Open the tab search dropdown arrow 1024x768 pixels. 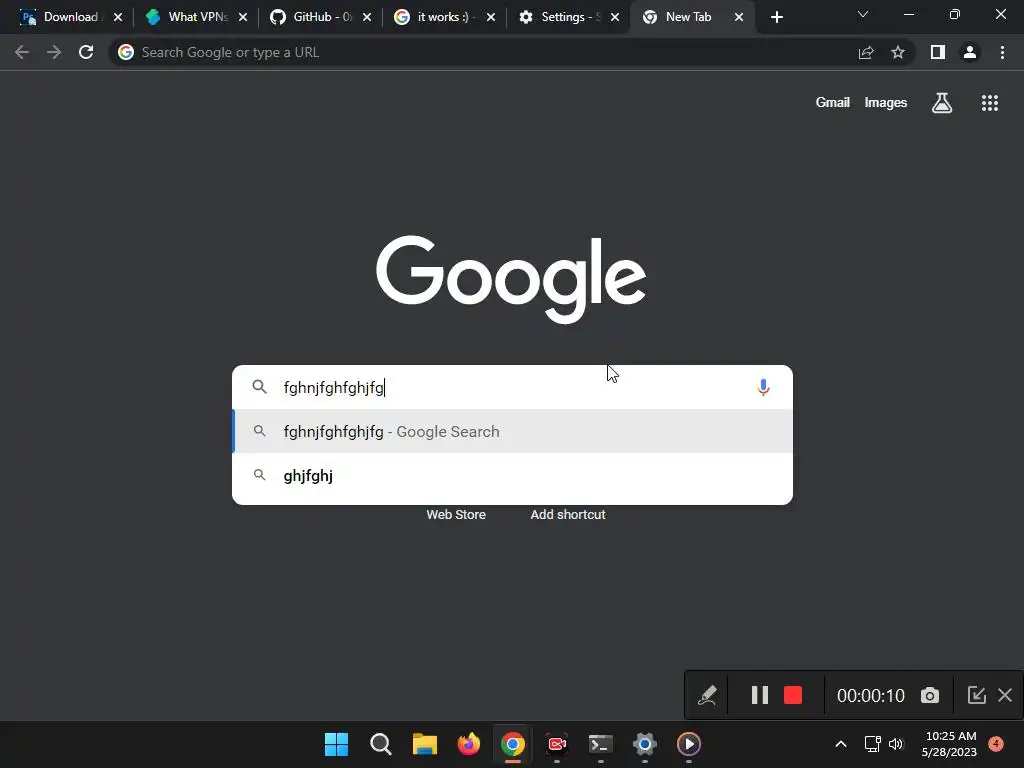pos(863,14)
